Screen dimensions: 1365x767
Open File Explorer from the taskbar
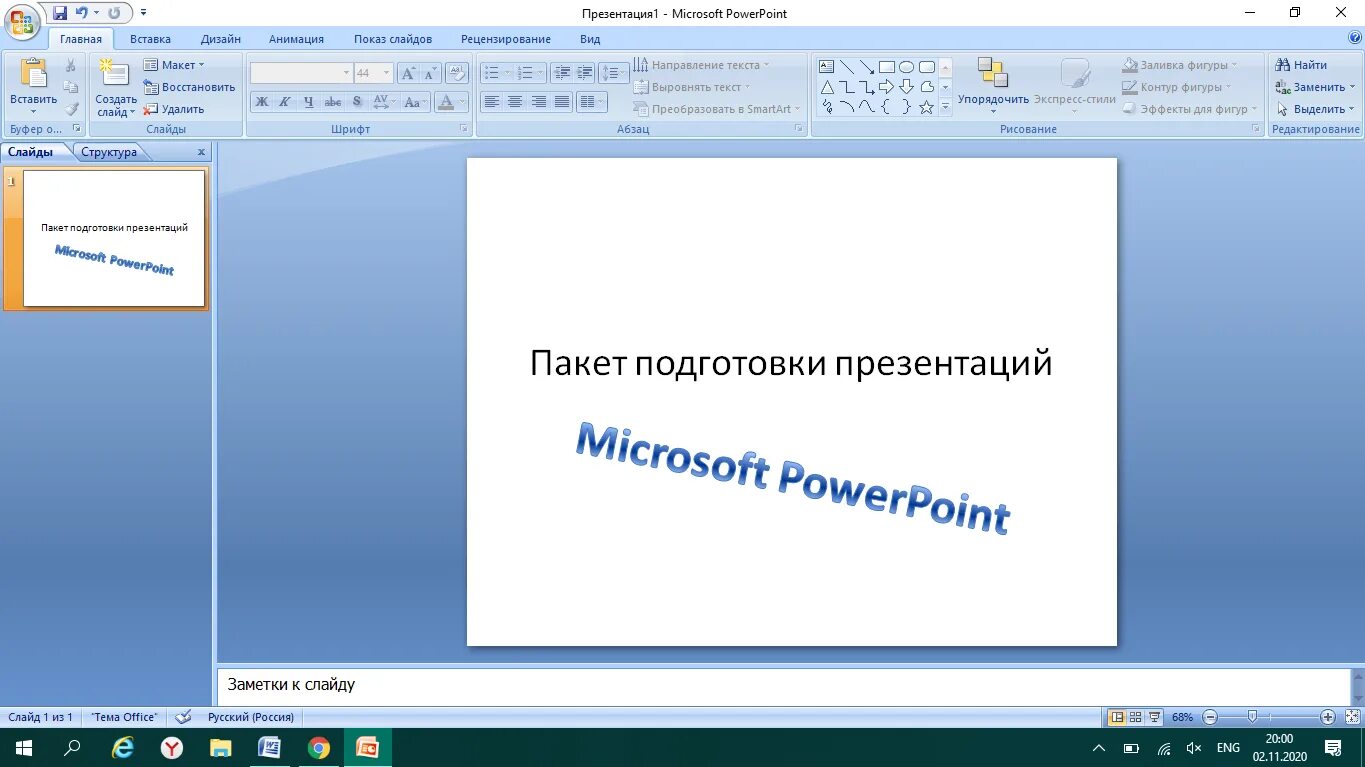click(x=221, y=747)
